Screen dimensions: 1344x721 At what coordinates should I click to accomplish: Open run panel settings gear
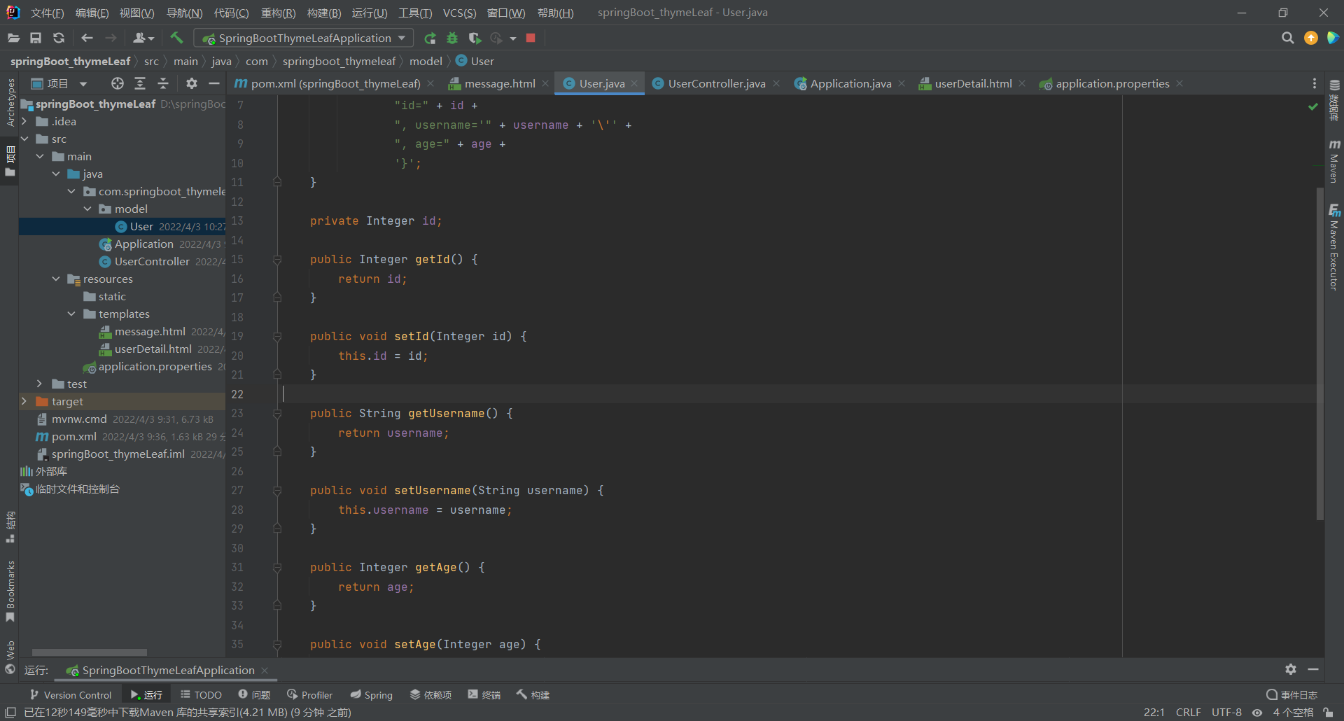(1291, 669)
